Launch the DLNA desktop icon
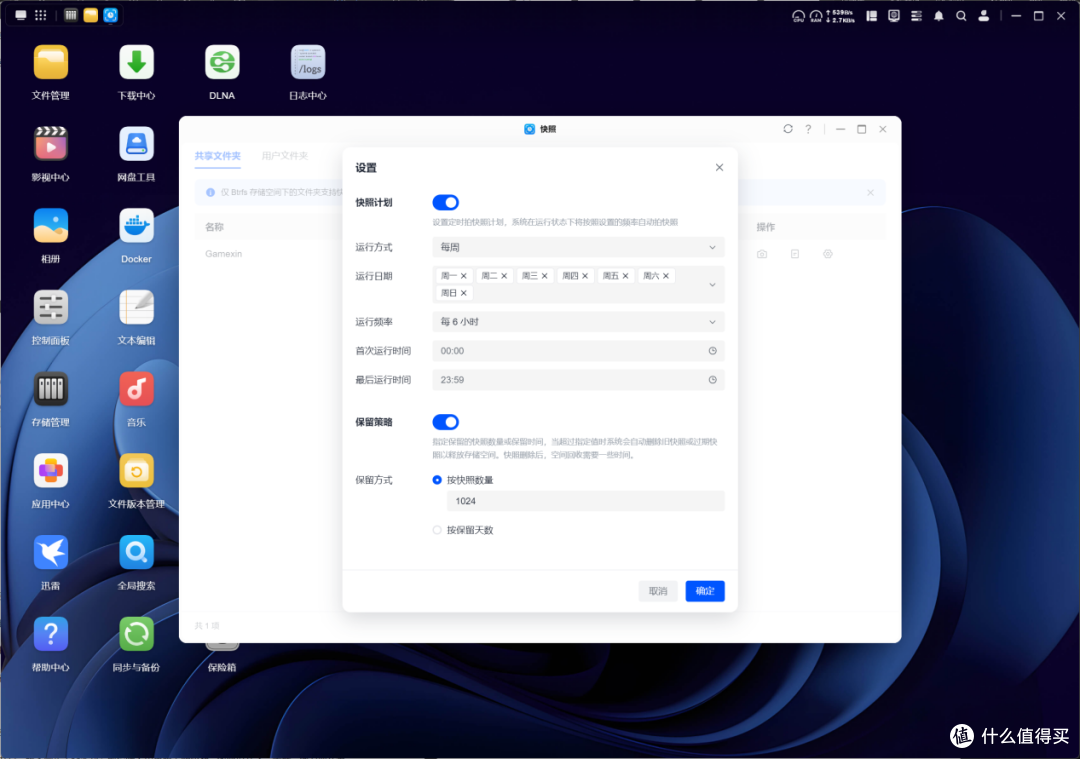This screenshot has height=759, width=1080. (x=222, y=63)
